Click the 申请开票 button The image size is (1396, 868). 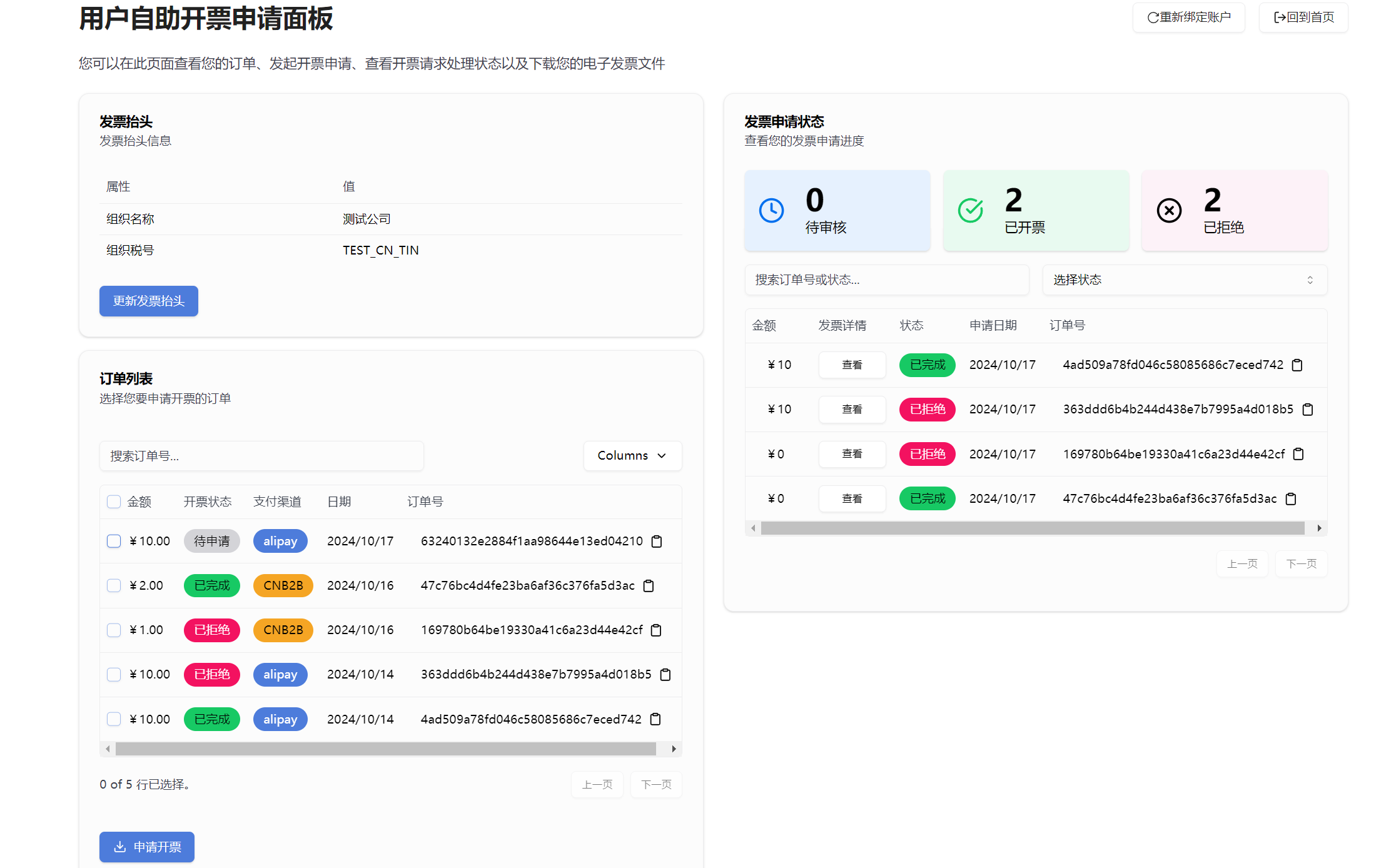coord(147,847)
